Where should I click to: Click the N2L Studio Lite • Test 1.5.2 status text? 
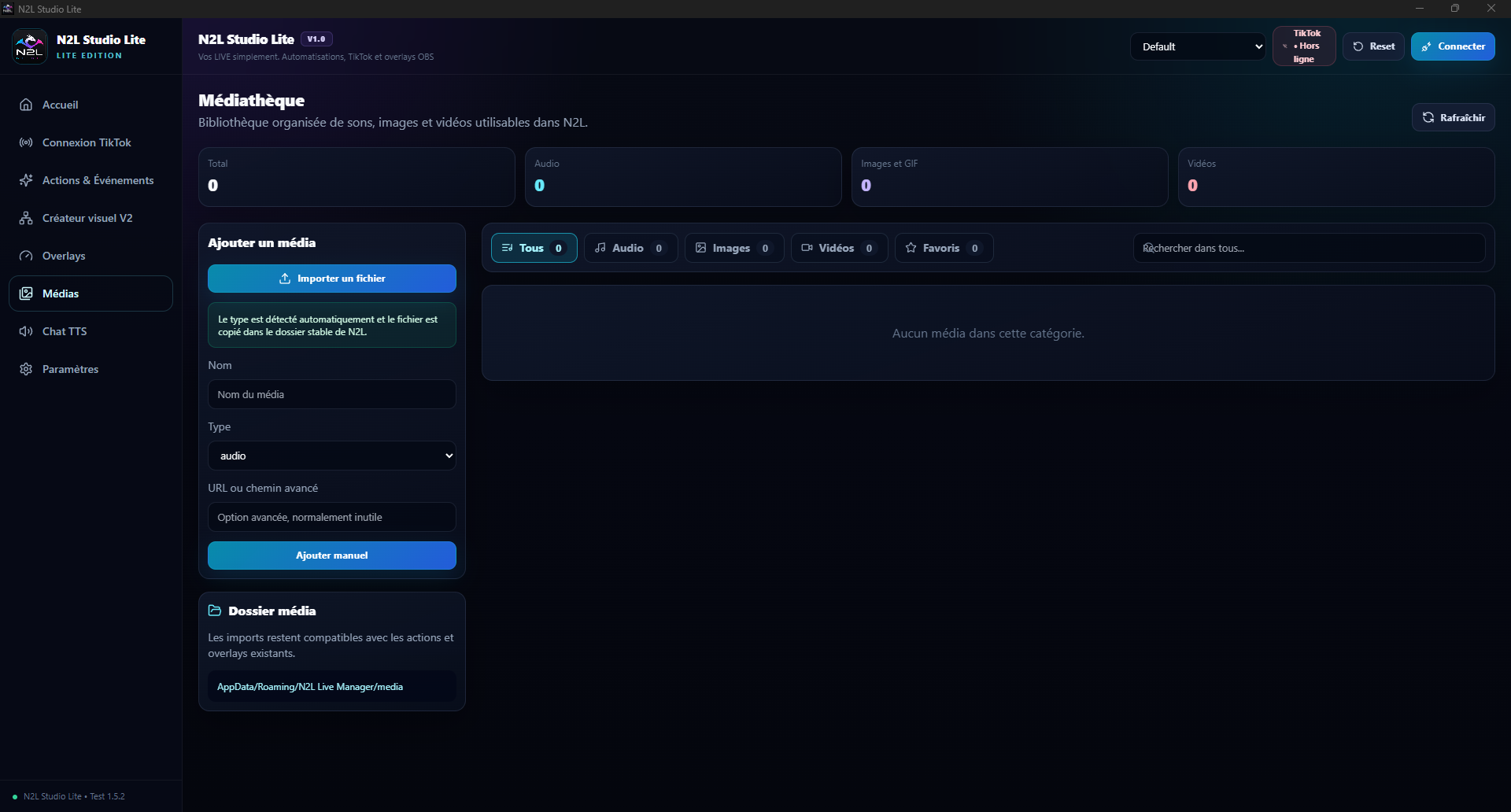coord(74,796)
